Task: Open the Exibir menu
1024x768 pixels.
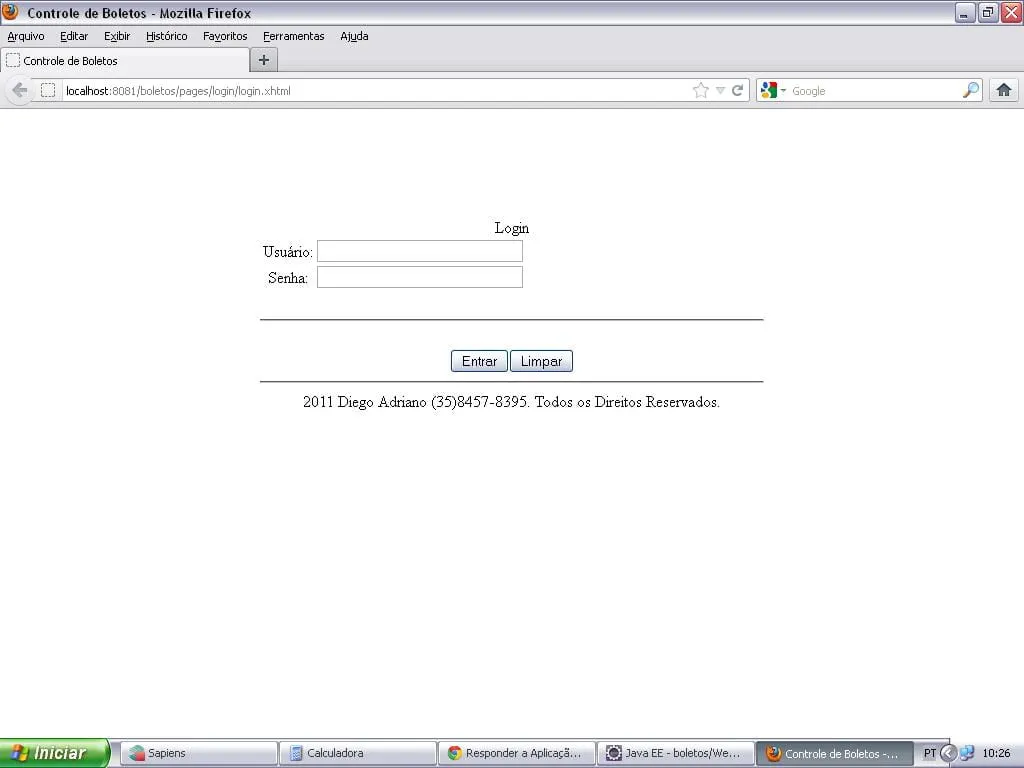Action: pyautogui.click(x=117, y=36)
